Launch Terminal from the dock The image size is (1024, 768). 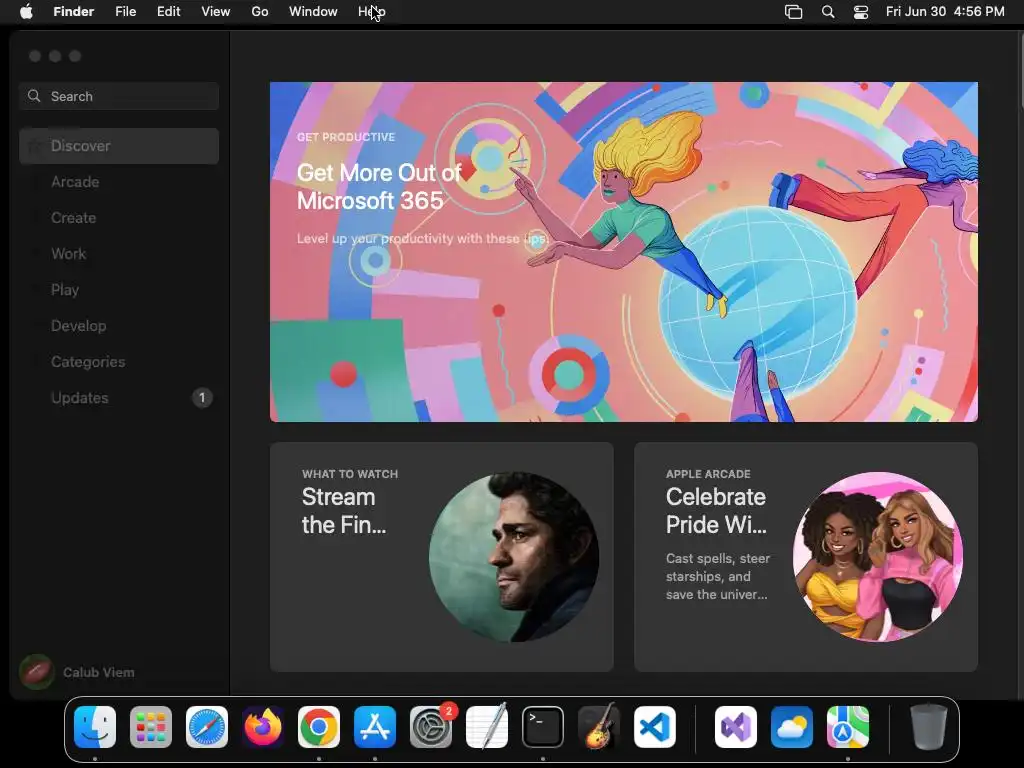point(543,727)
